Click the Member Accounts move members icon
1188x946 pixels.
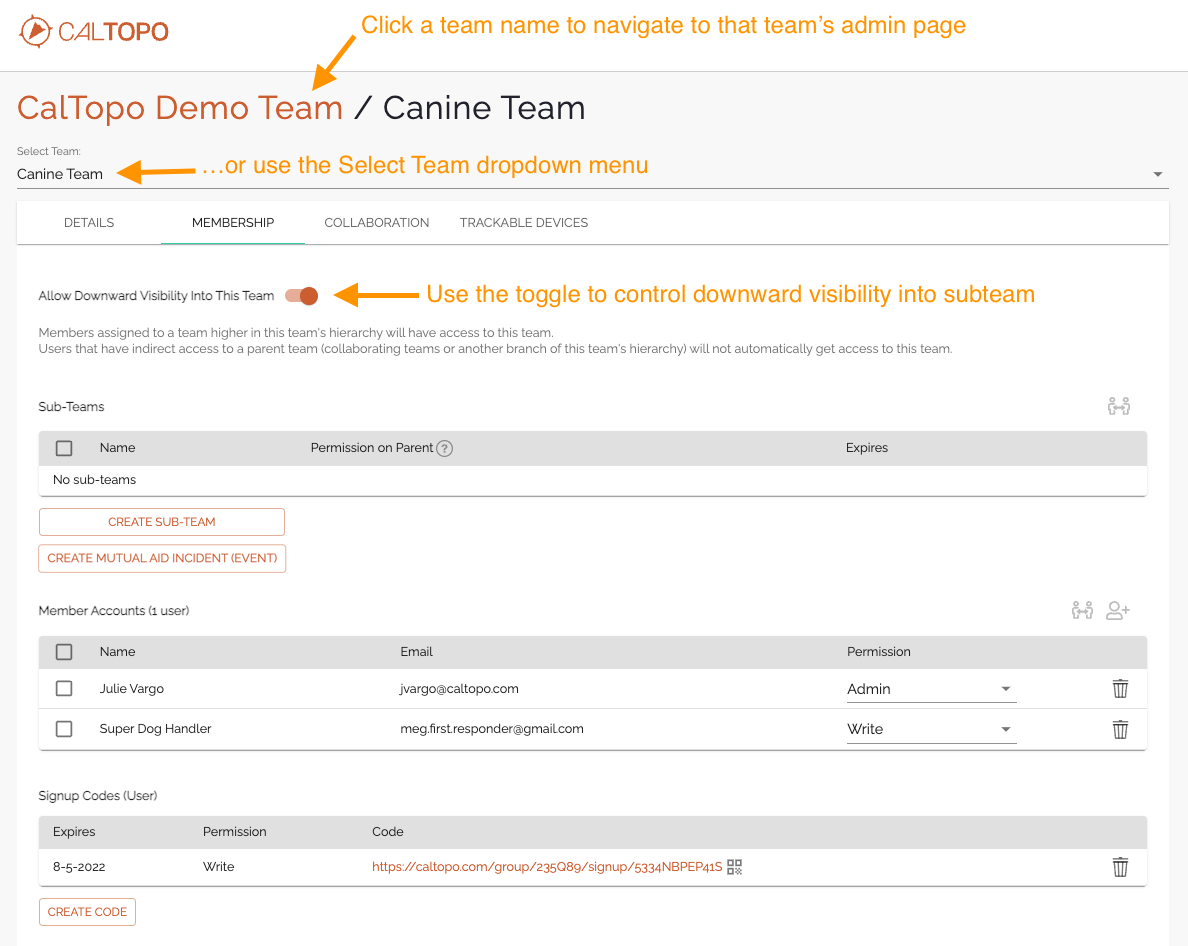(1082, 610)
